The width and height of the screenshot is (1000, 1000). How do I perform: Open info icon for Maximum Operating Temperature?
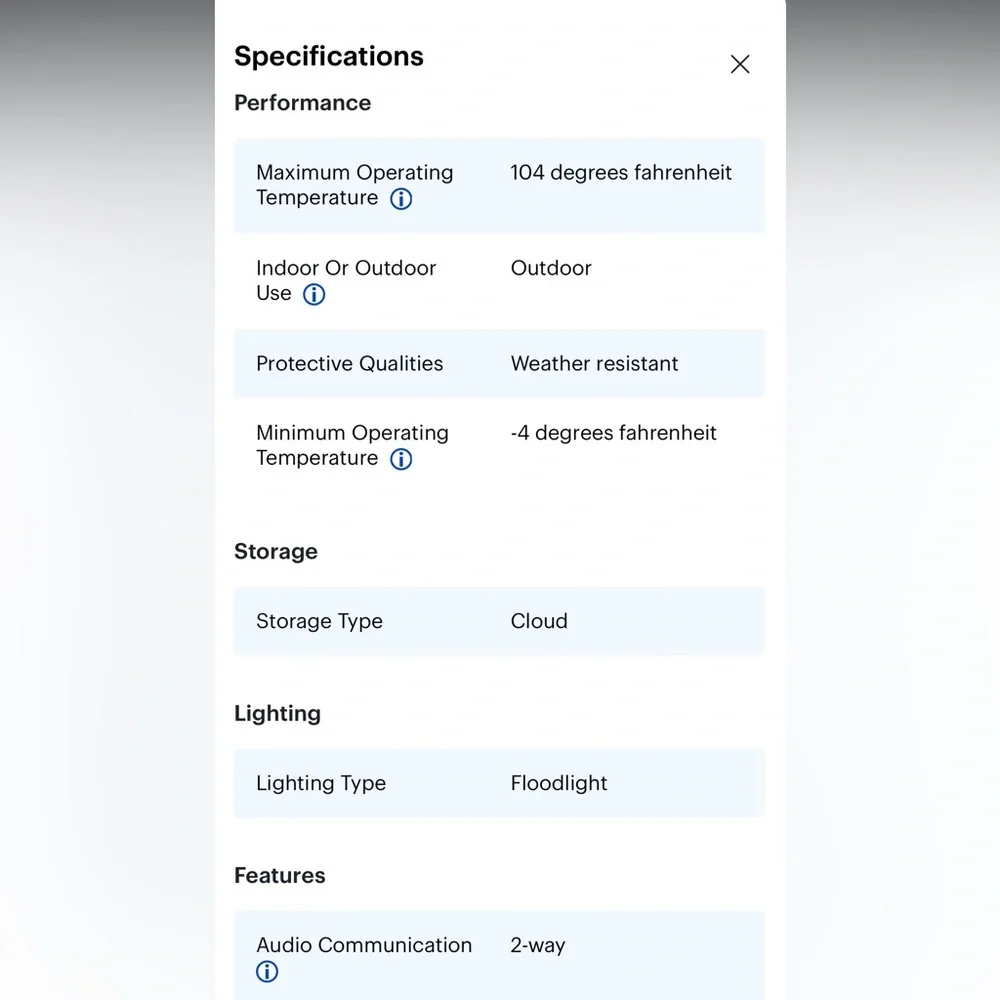[401, 199]
